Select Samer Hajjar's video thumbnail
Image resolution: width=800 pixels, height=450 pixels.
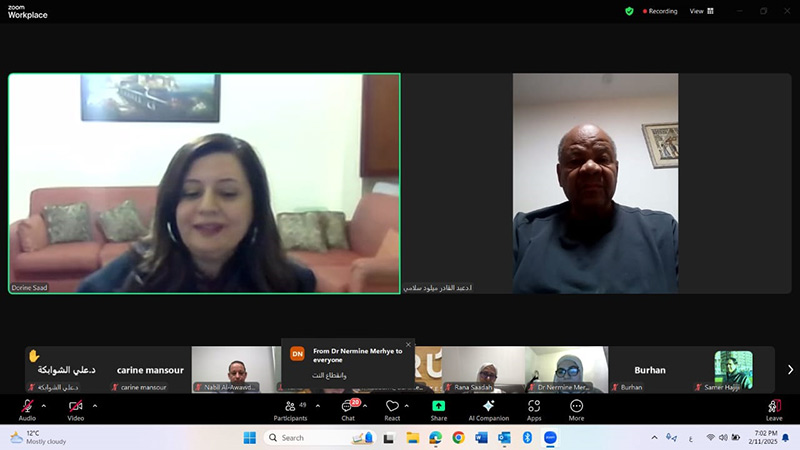click(733, 368)
